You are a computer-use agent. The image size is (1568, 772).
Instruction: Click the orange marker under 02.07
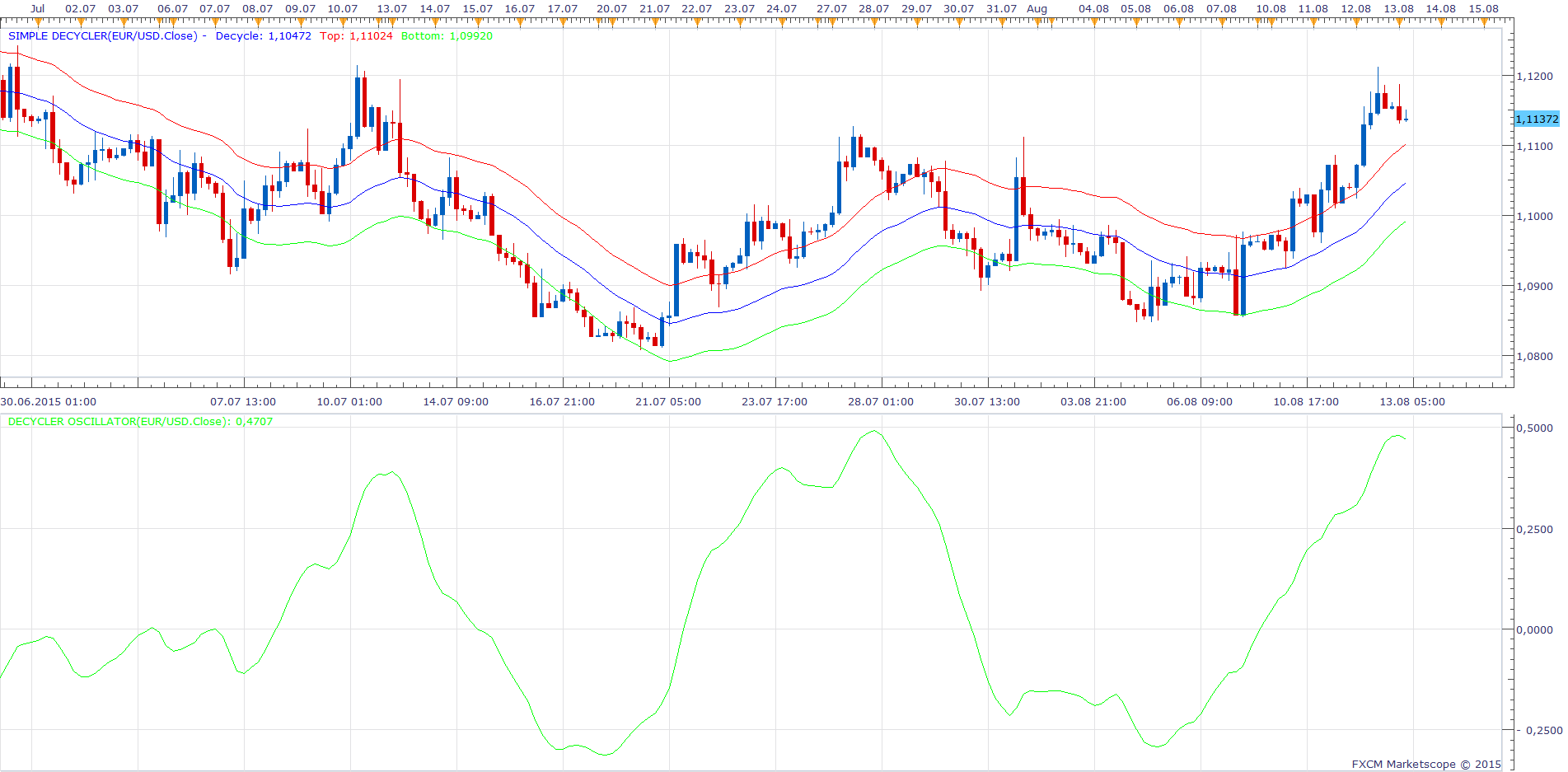(x=81, y=22)
